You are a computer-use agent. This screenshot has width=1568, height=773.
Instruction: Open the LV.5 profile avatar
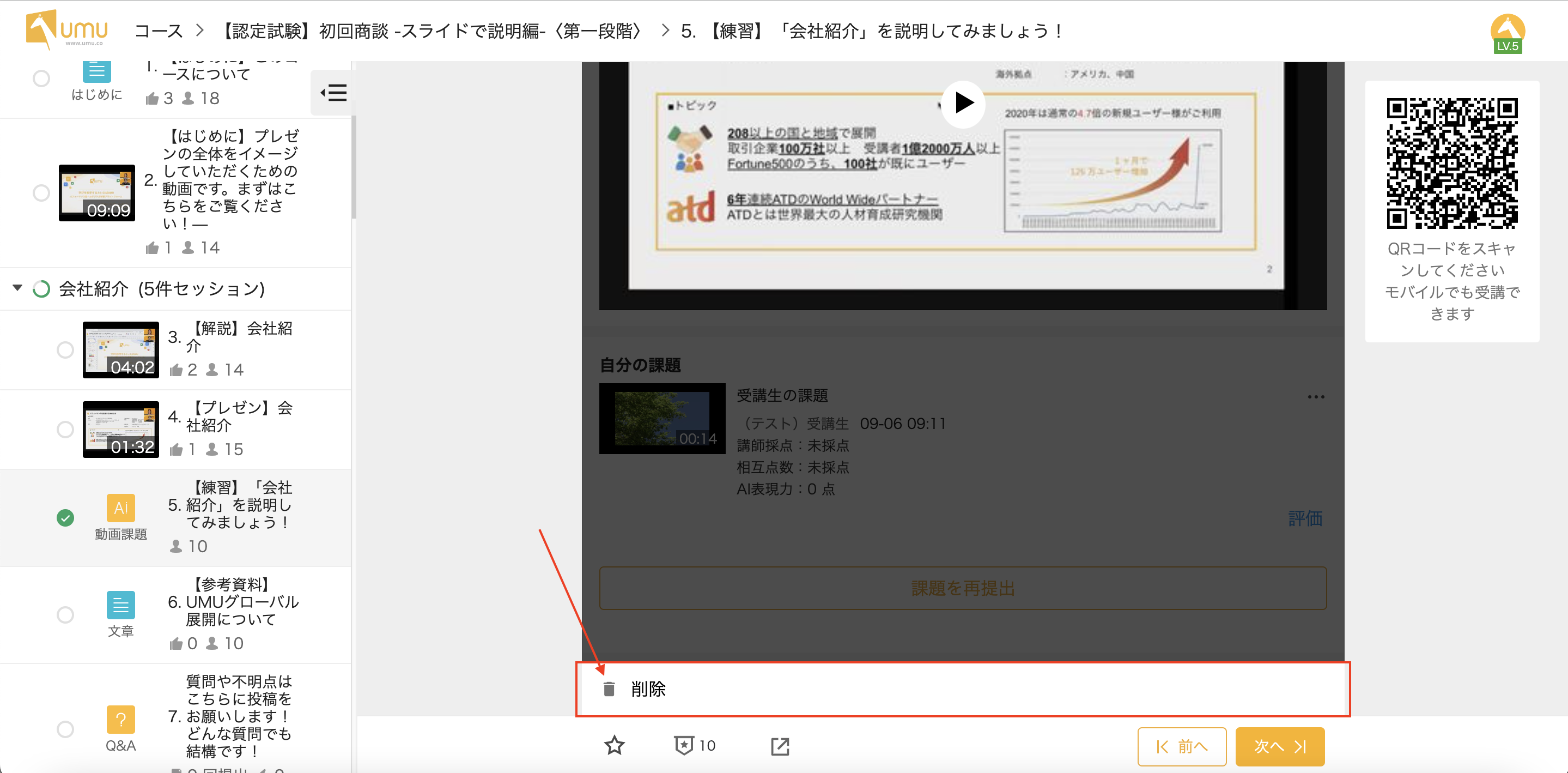[x=1507, y=33]
